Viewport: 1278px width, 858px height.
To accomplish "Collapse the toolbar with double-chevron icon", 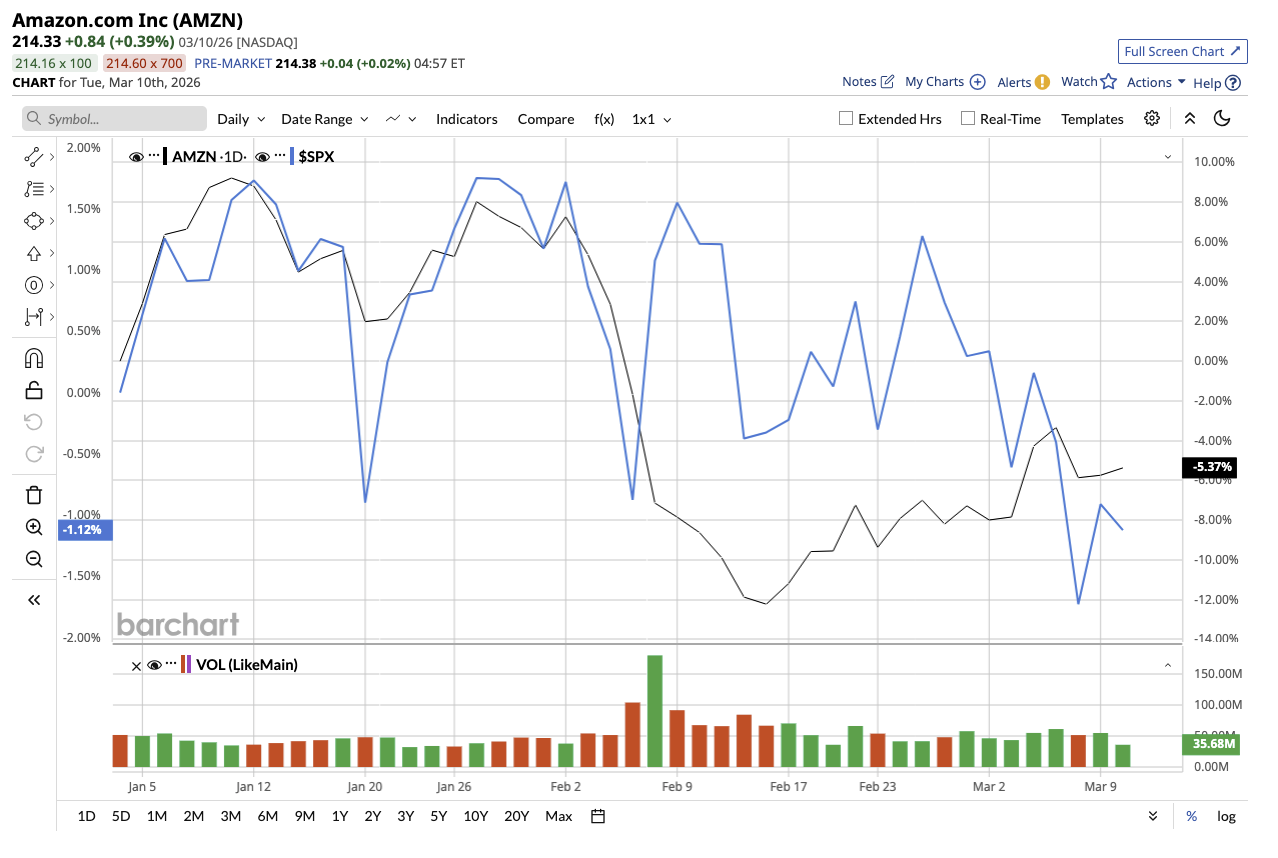I will coord(1190,118).
